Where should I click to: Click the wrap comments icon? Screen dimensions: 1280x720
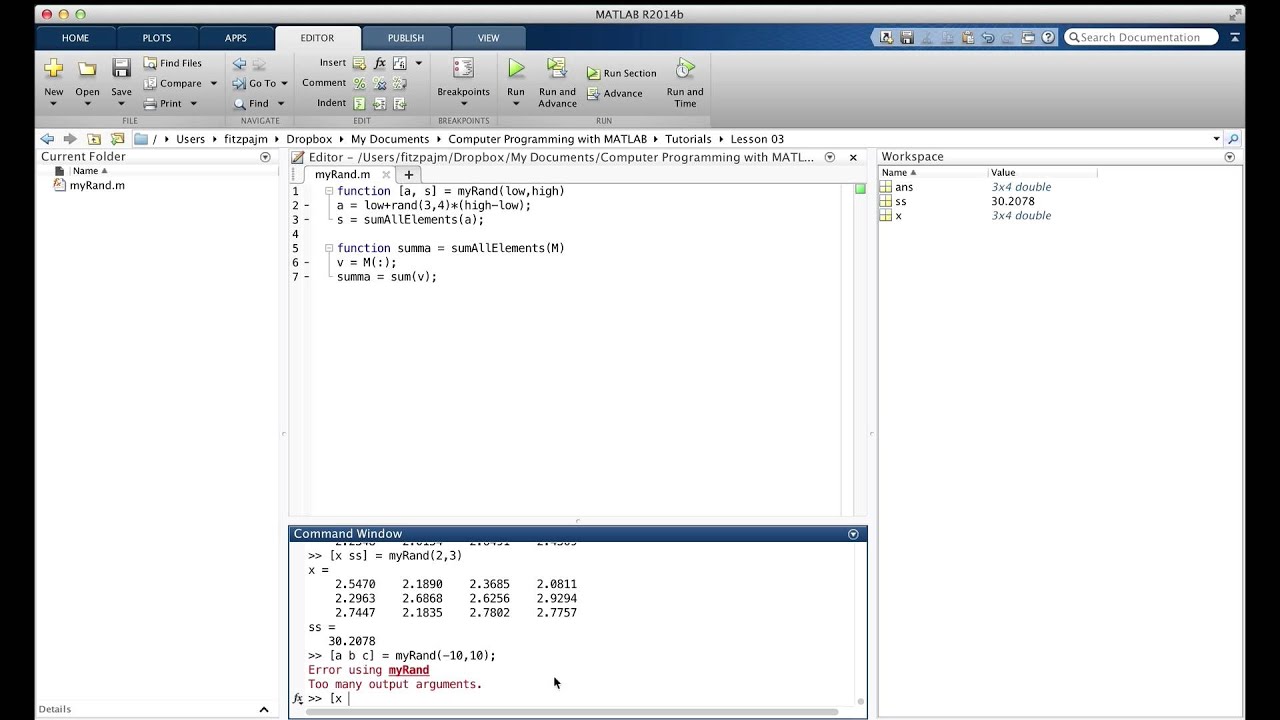pos(400,83)
